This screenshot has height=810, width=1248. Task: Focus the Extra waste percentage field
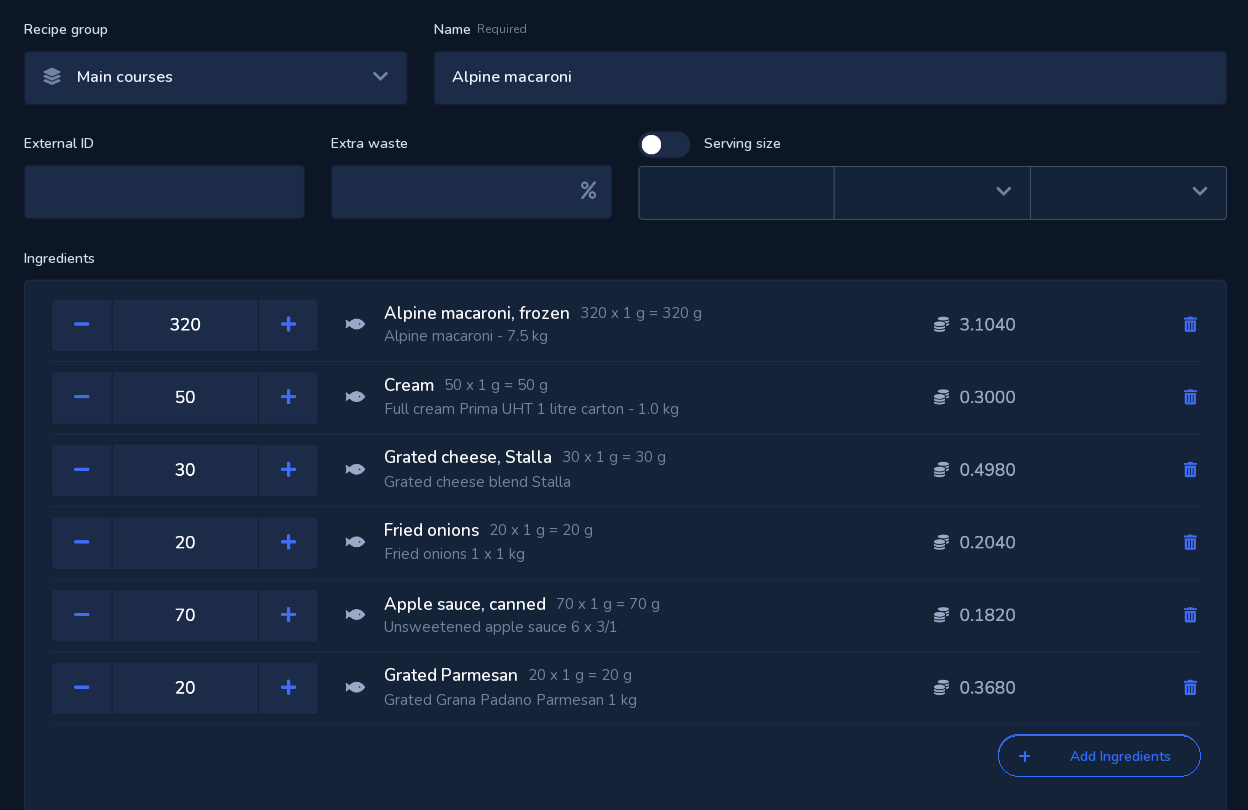pos(471,192)
